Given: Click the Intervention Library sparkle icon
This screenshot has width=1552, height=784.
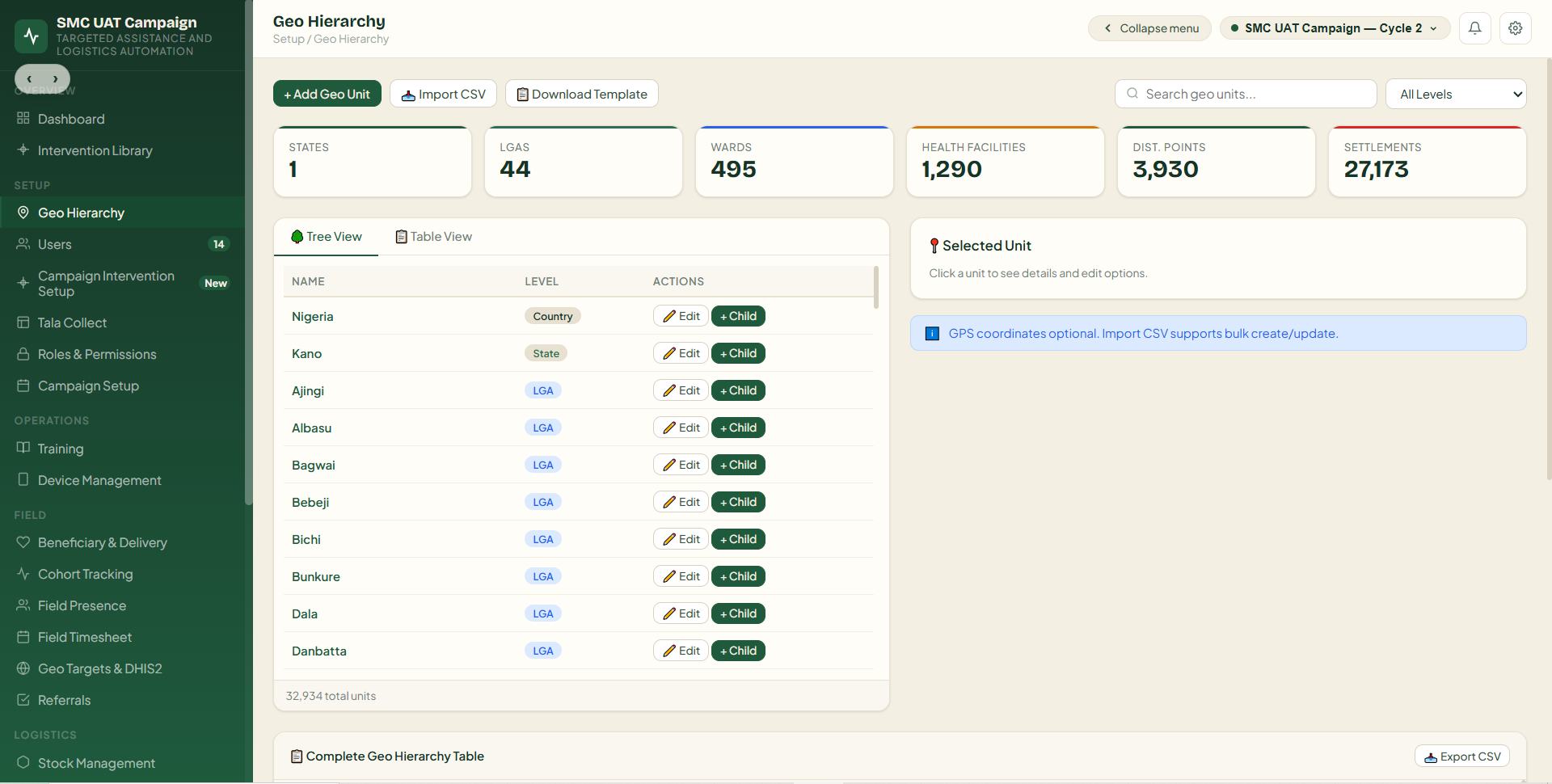Looking at the screenshot, I should [23, 150].
